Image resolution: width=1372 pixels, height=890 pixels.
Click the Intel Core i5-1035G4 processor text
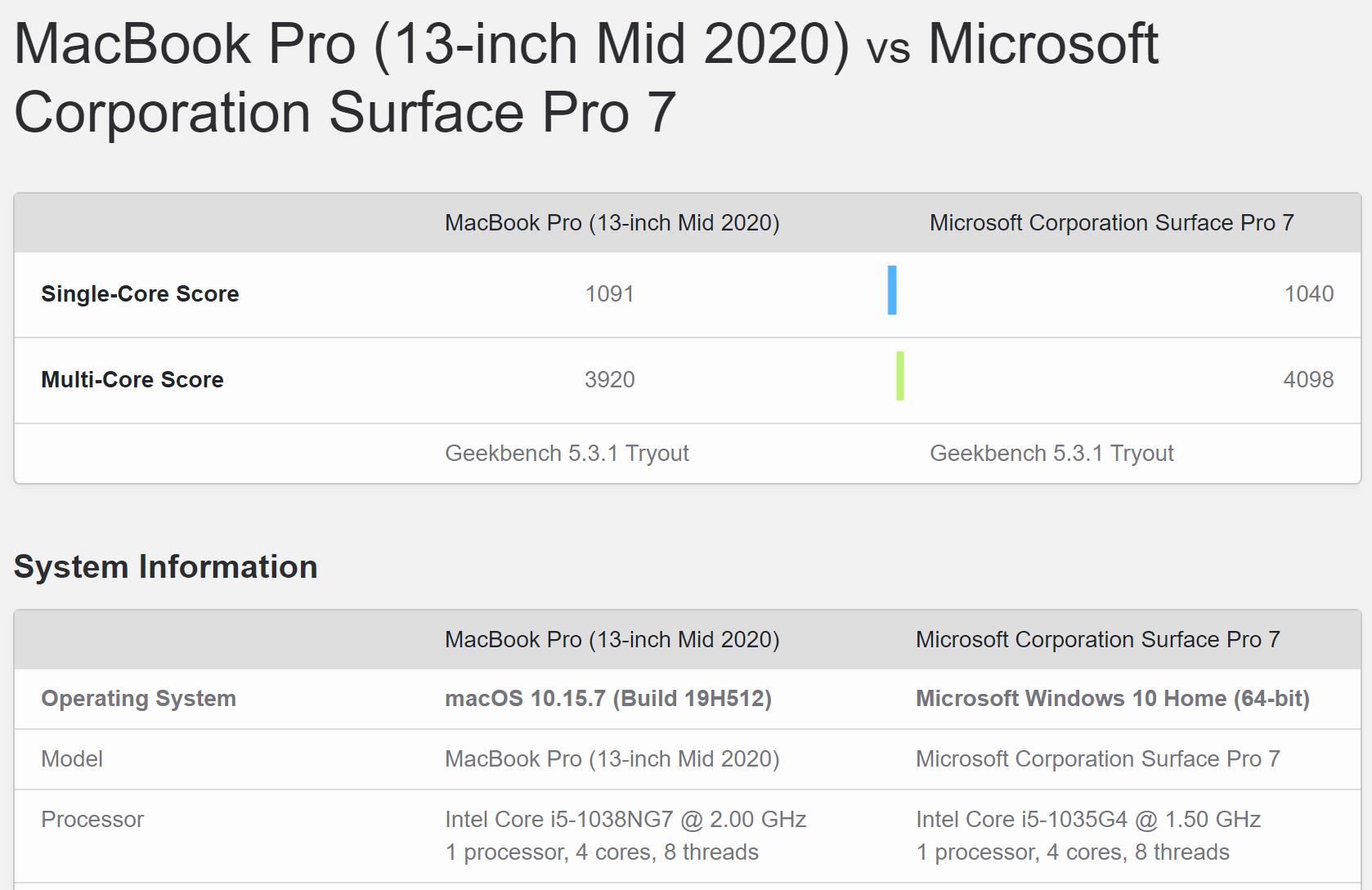point(1087,820)
